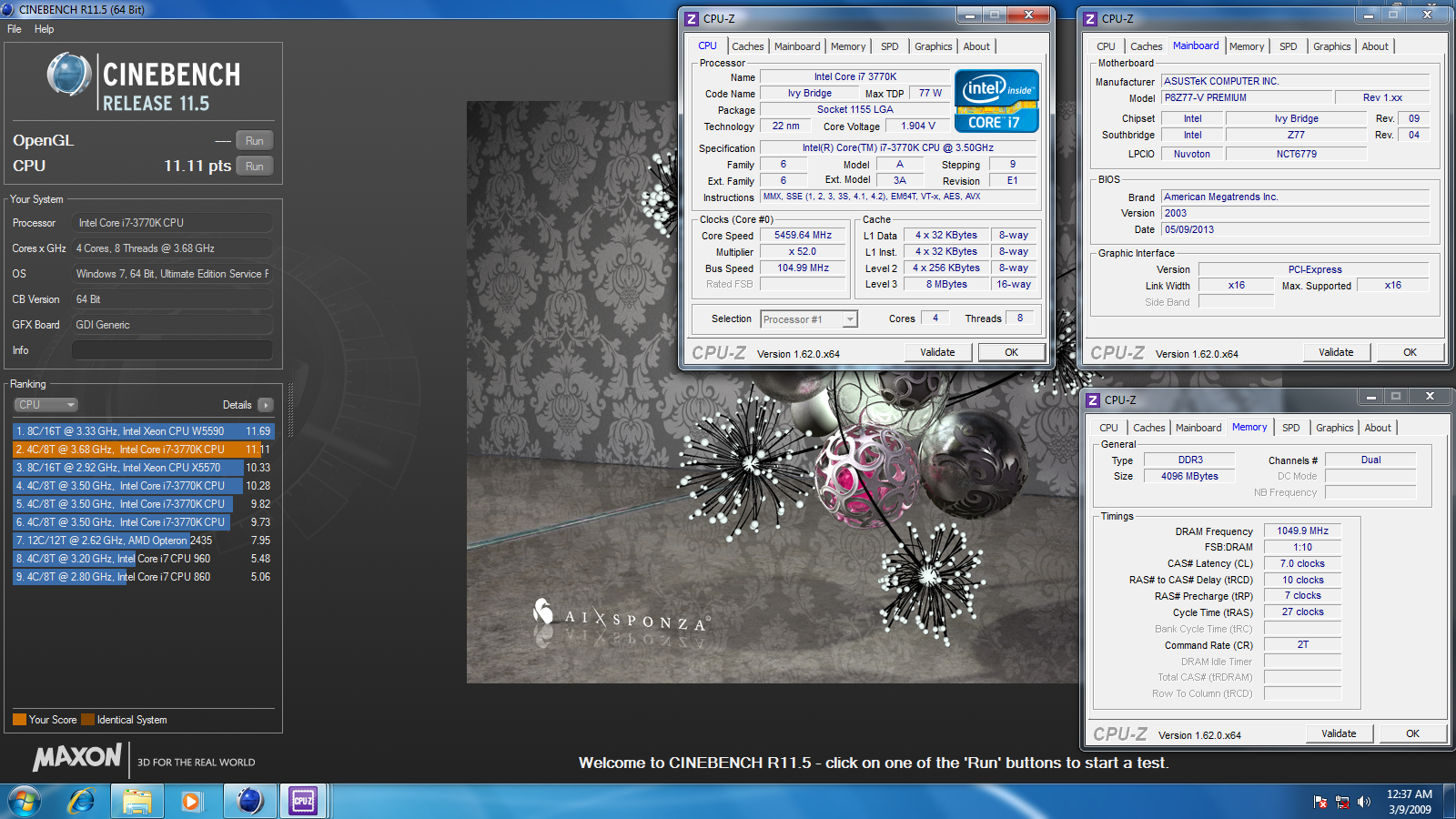Click the CPU-Z Memory window title icon
This screenshot has width=1456, height=819.
(1093, 400)
